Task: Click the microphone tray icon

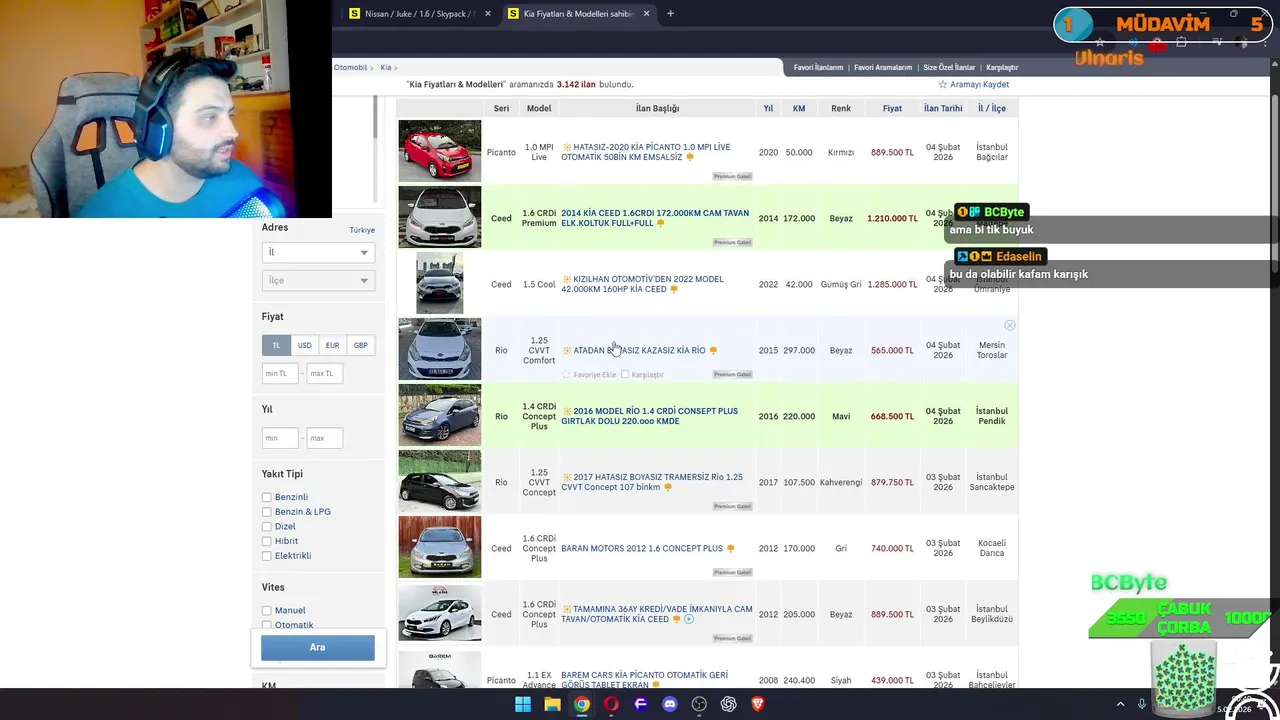Action: (1141, 704)
